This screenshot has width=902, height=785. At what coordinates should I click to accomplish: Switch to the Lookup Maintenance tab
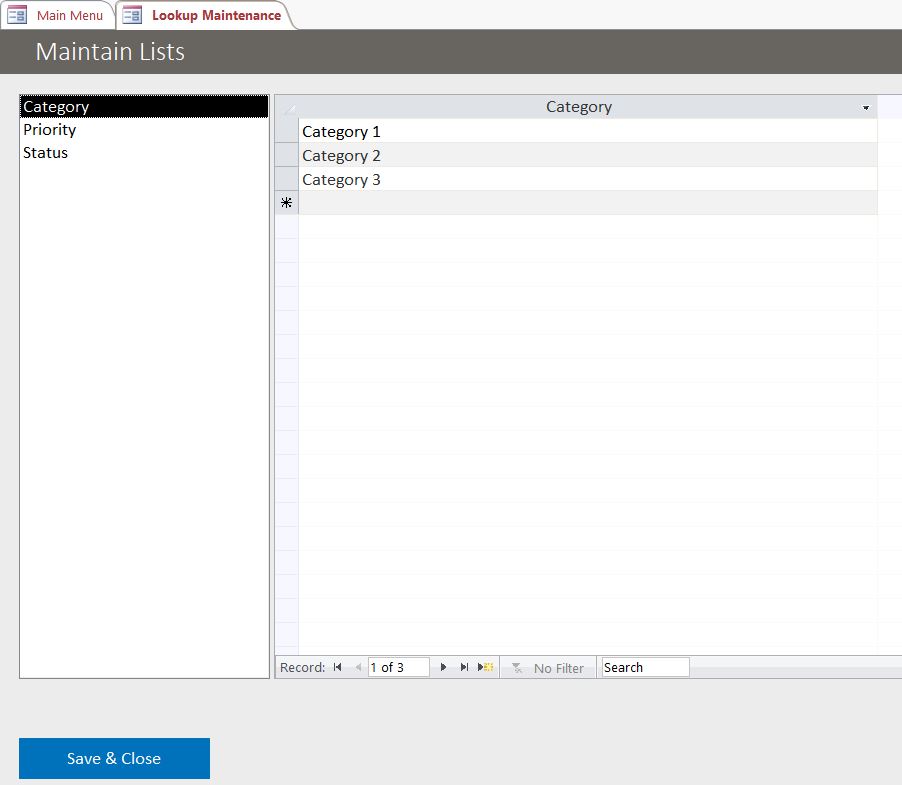pos(213,15)
